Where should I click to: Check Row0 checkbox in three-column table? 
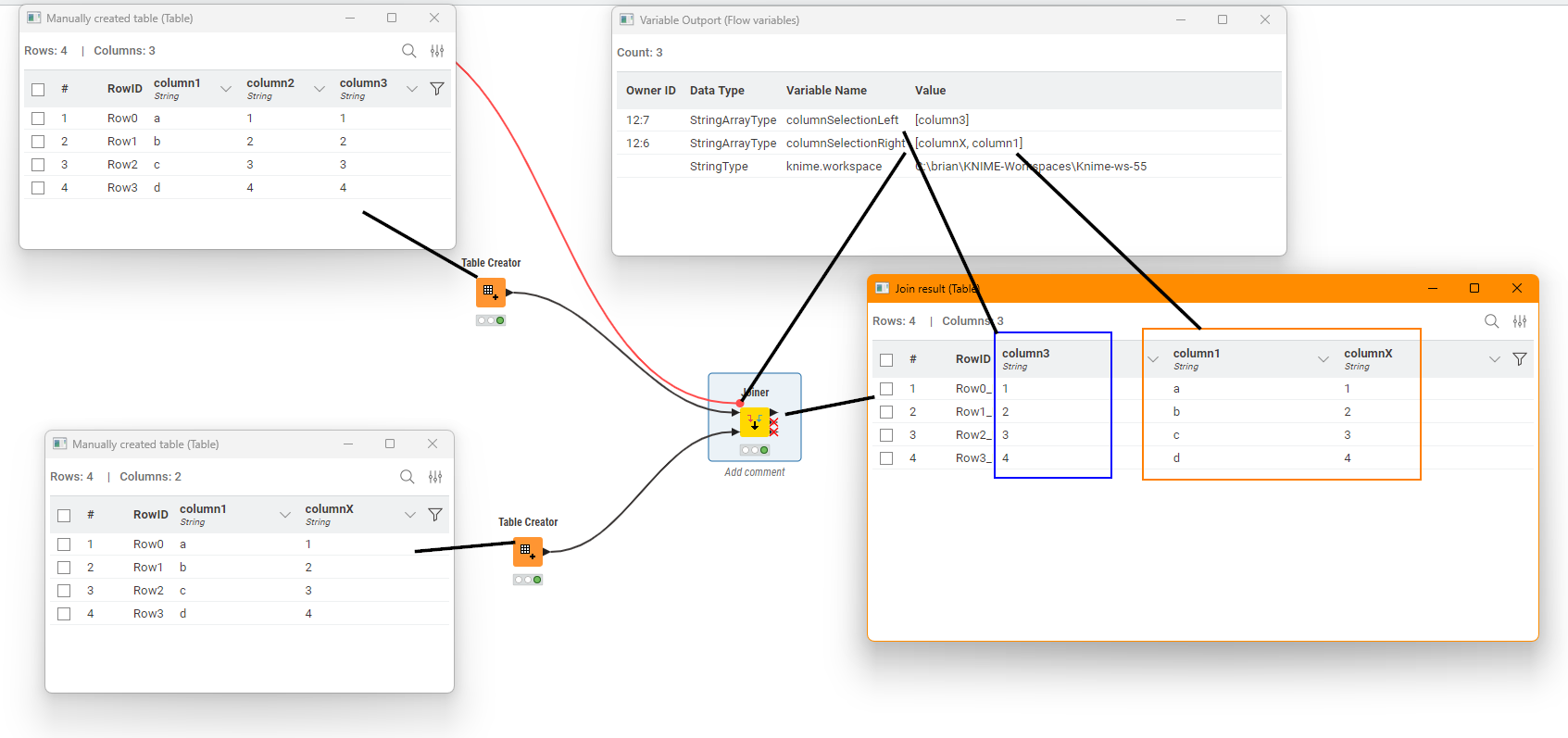tap(38, 119)
